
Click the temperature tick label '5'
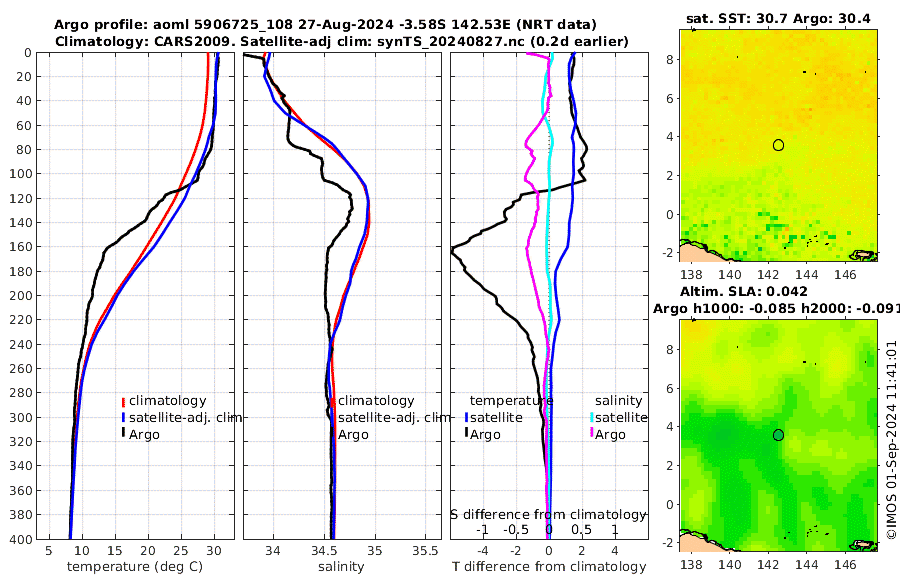coord(49,551)
